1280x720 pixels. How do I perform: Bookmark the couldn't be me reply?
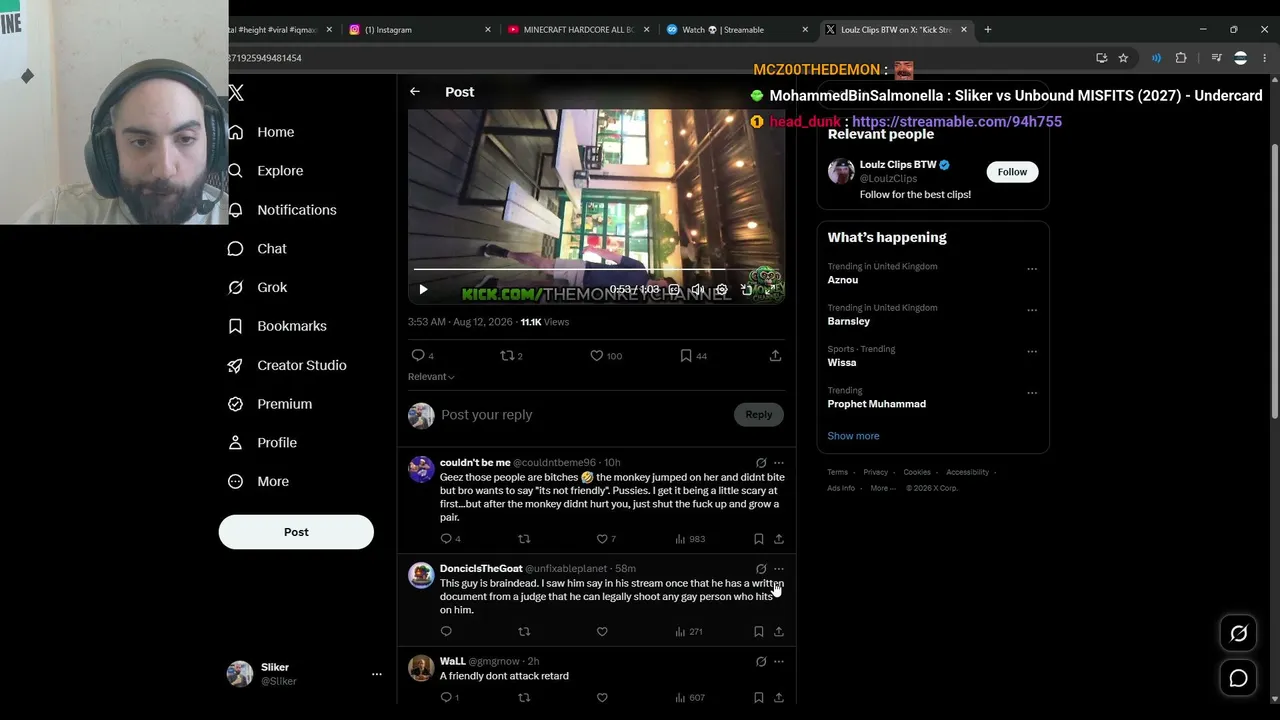point(759,539)
